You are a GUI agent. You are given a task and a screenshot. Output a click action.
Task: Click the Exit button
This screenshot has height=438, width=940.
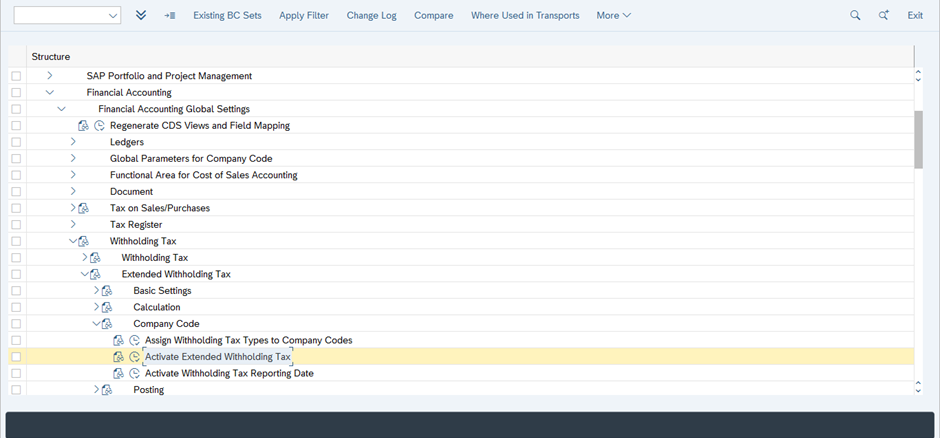pos(915,16)
